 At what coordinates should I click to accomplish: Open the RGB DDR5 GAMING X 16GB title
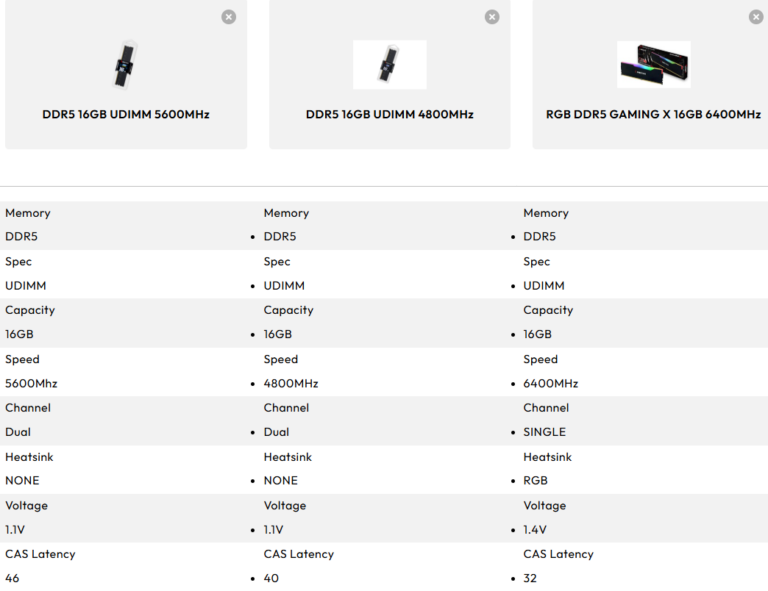[653, 114]
